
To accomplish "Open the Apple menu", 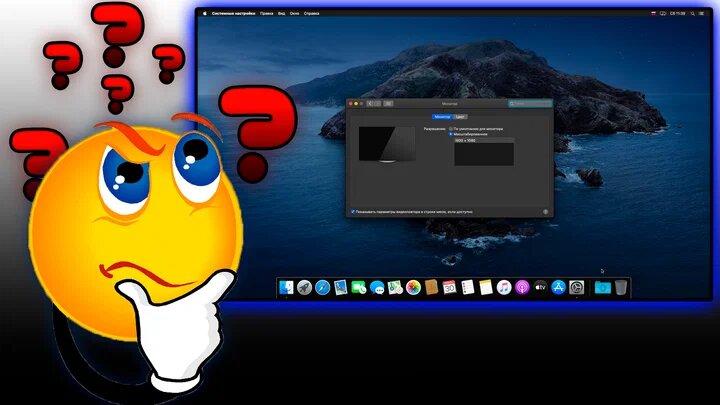I will (205, 13).
